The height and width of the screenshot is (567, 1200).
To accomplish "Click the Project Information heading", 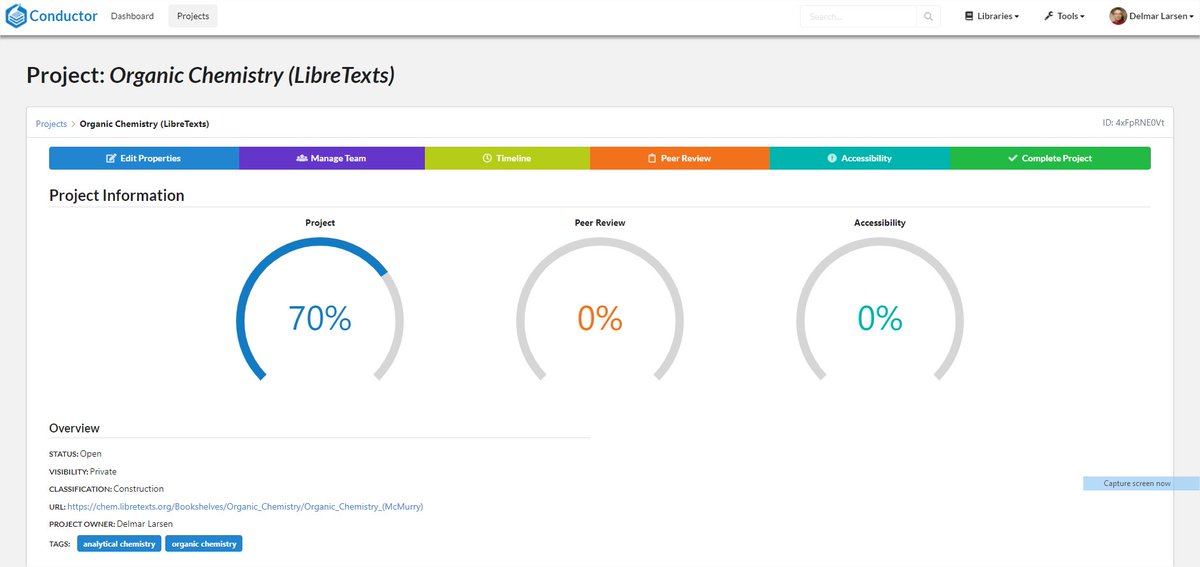I will (x=117, y=196).
